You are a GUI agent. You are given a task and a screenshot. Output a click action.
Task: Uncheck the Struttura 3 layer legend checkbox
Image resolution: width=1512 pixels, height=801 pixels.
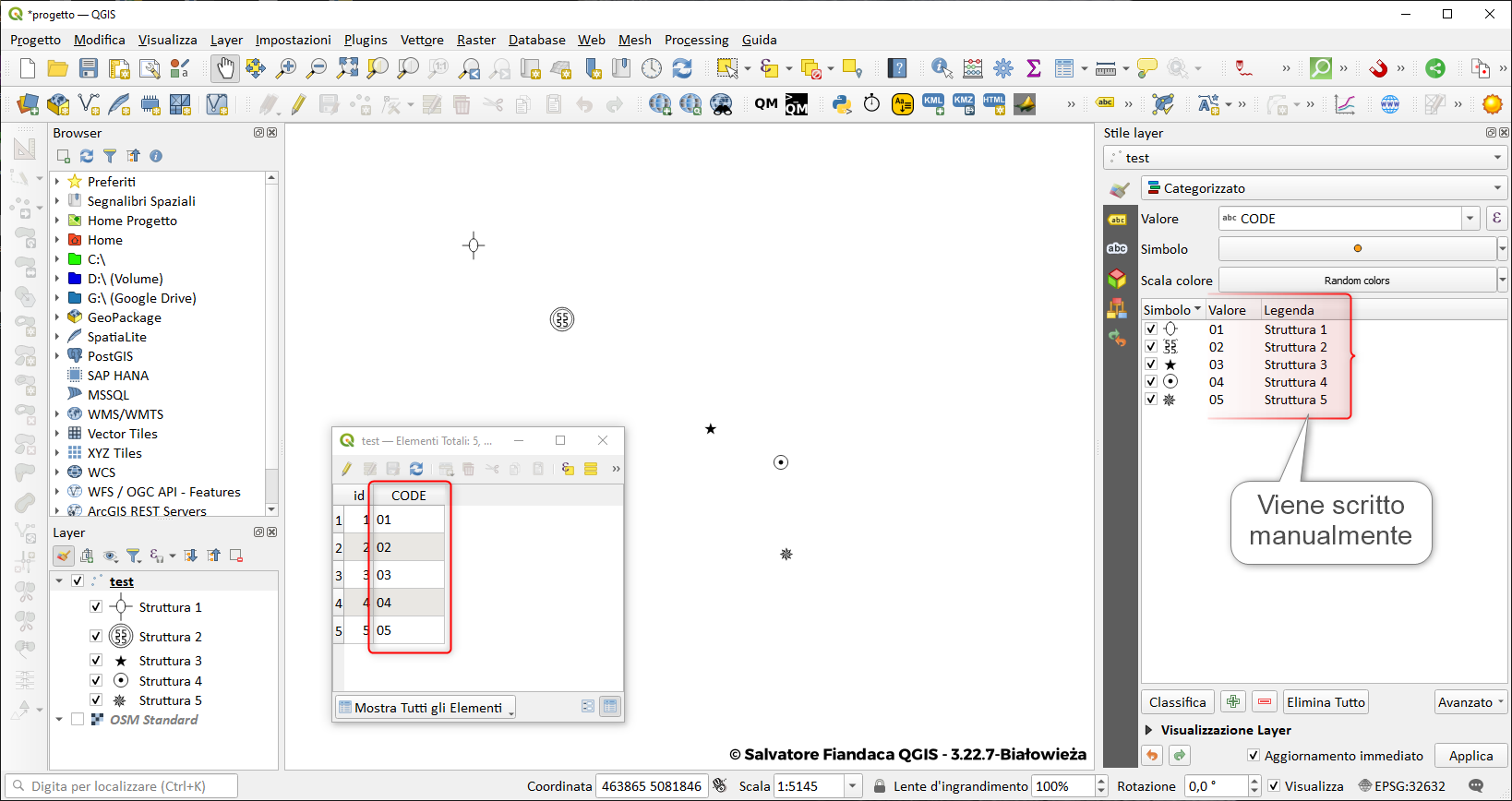[x=96, y=661]
